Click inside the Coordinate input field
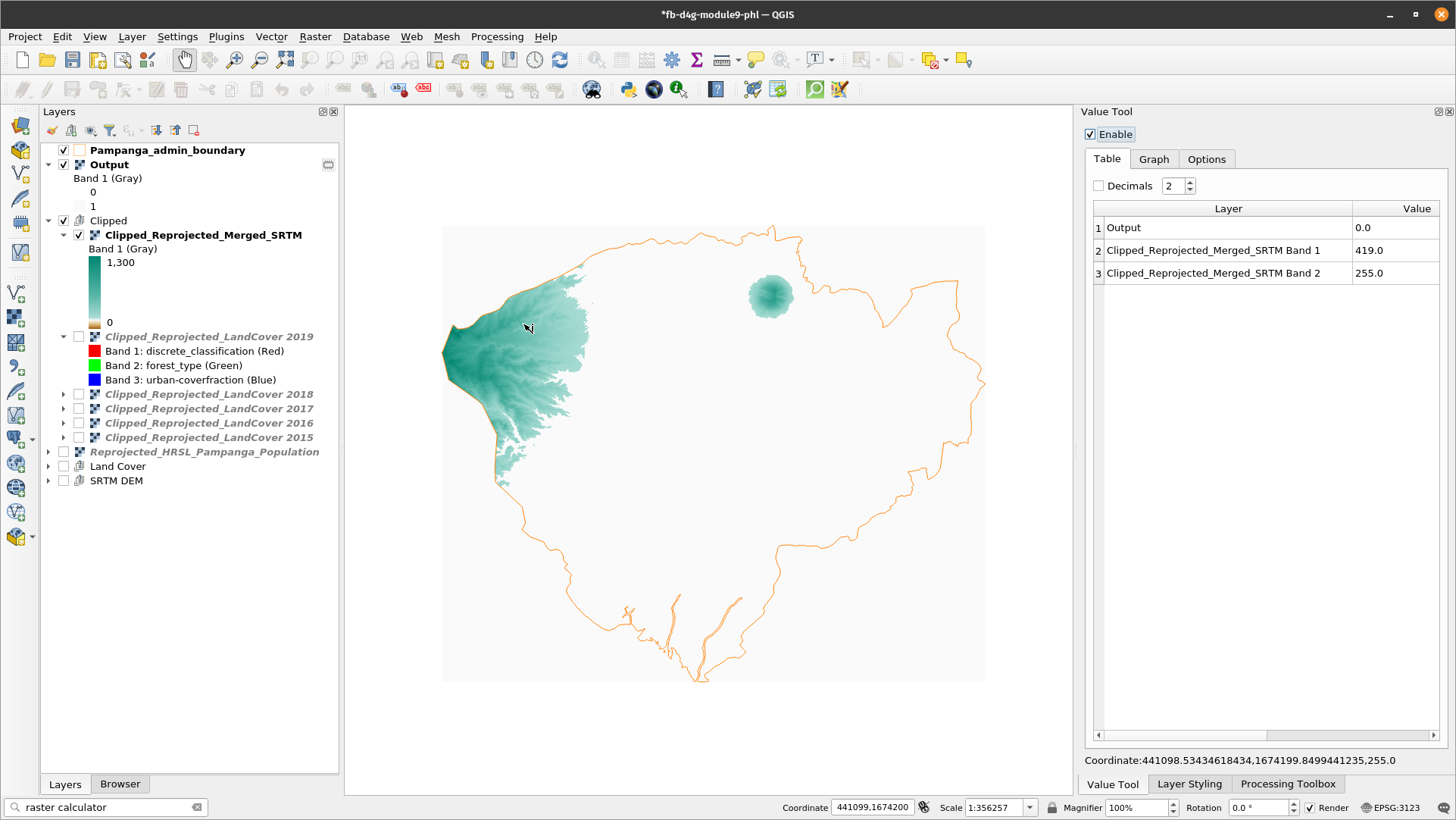 872,807
